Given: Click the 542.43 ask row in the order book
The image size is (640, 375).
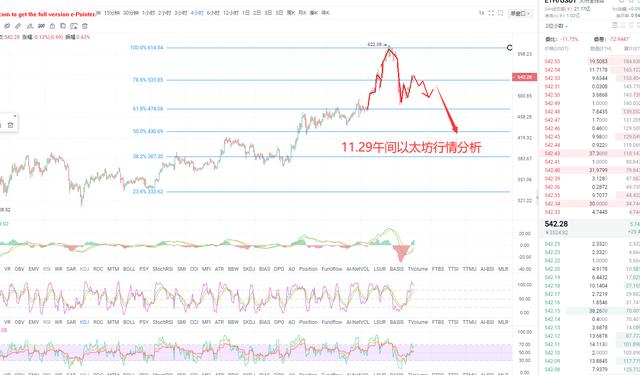Looking at the screenshot, I should pos(589,153).
